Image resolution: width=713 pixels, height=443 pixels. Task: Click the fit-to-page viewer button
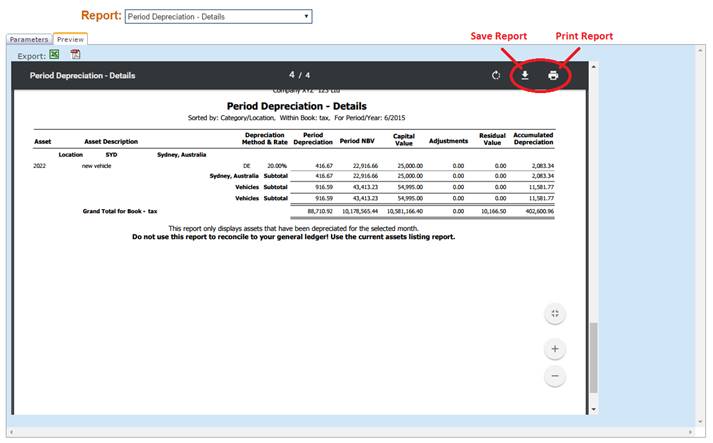555,314
